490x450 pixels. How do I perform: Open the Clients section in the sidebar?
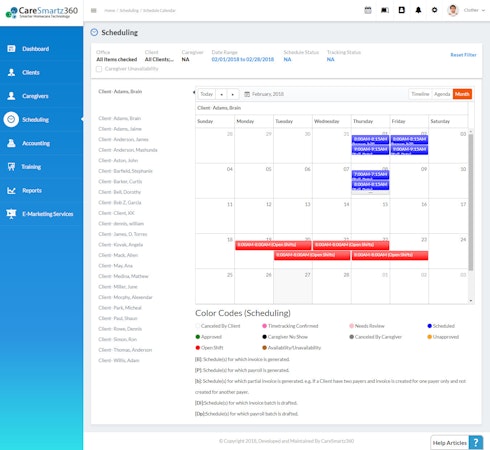click(x=31, y=72)
